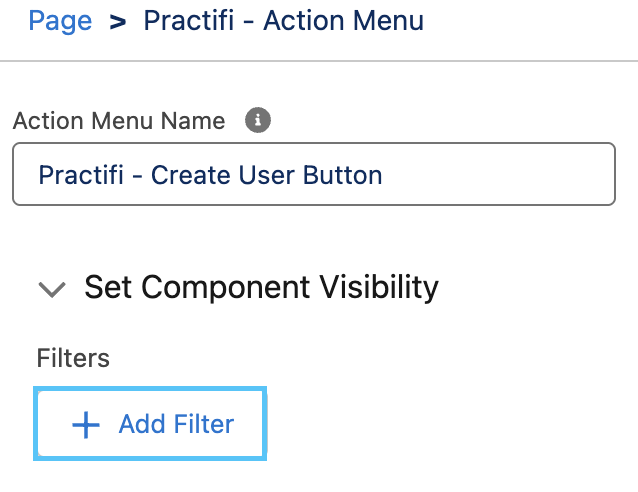Click the Set Component Visibility heading
Viewport: 638px width, 492px height.
tap(261, 288)
